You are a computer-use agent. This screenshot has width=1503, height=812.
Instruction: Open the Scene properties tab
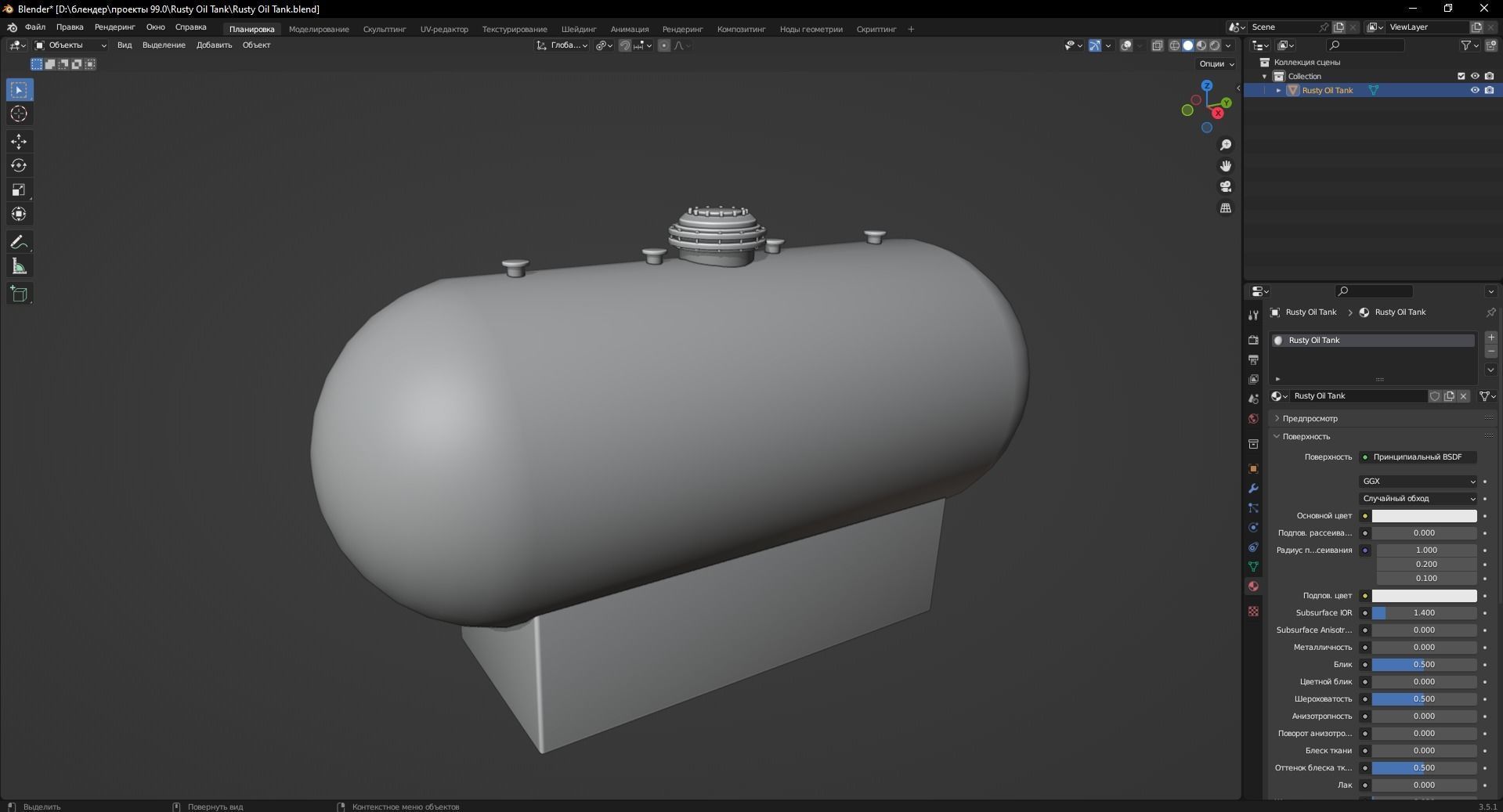point(1253,399)
